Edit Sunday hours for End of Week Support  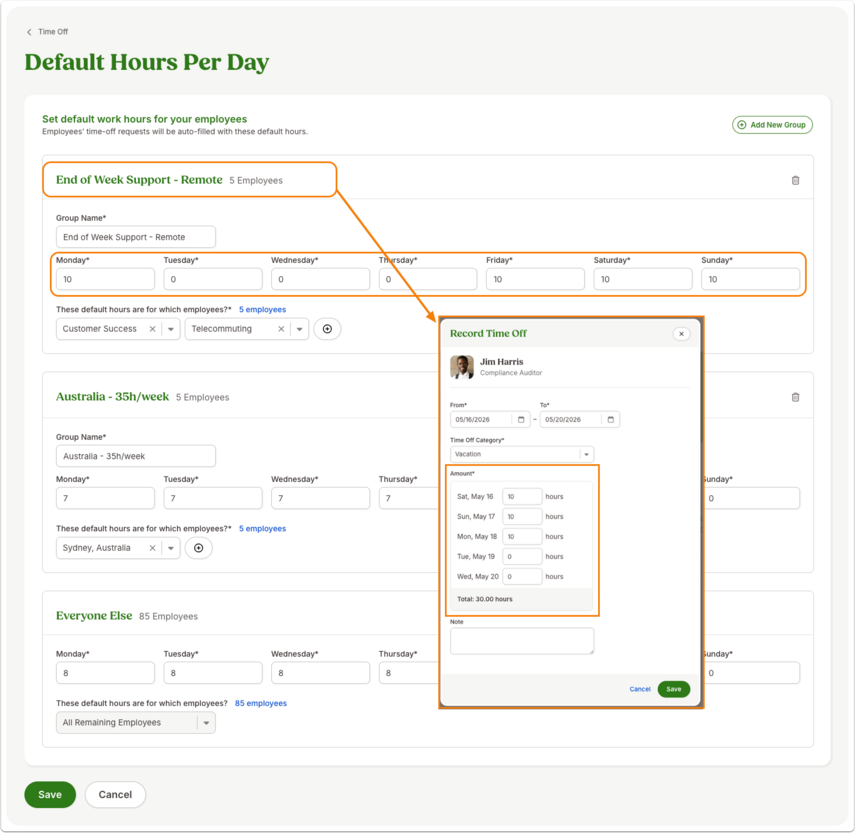(x=750, y=279)
